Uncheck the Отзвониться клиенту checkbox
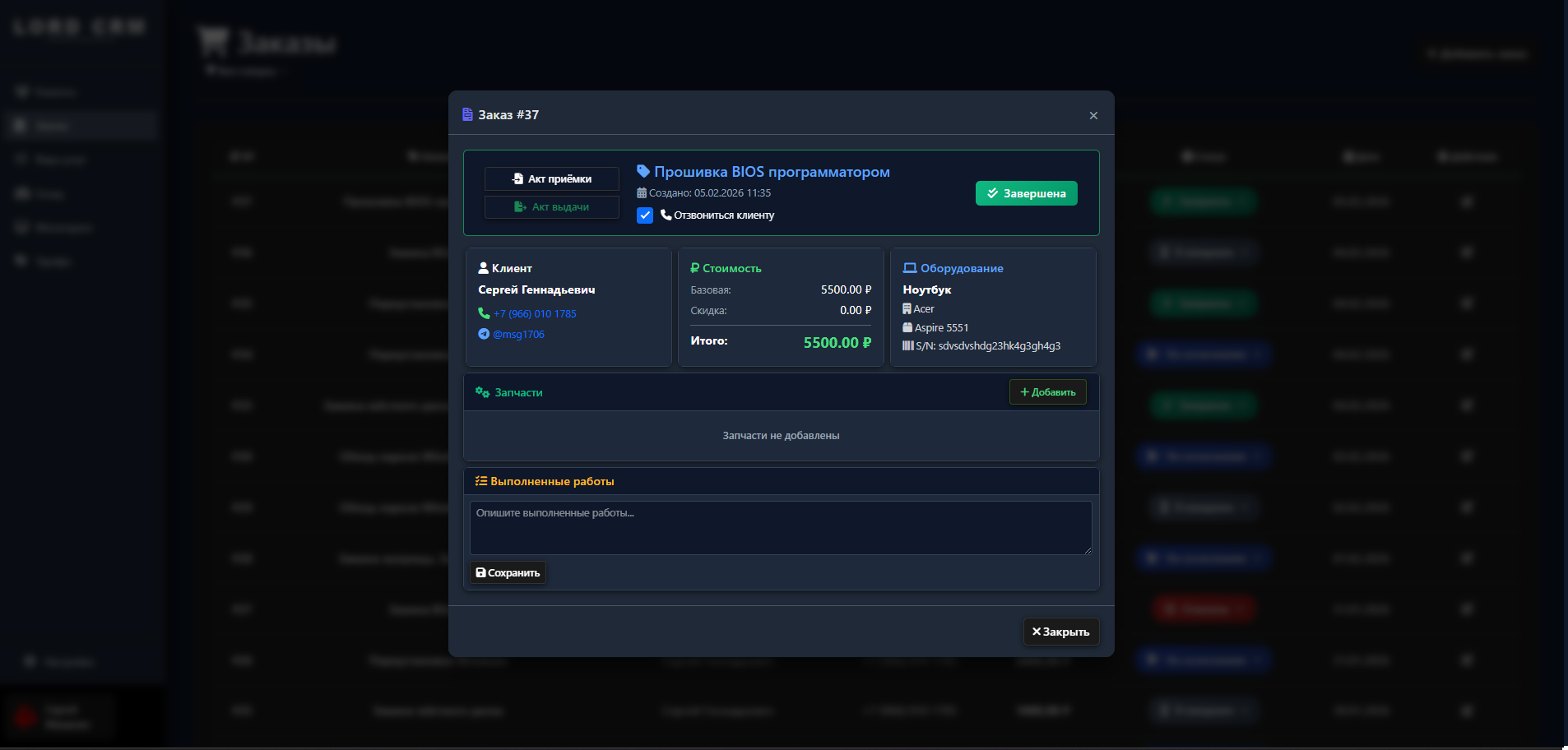1568x750 pixels. (645, 215)
